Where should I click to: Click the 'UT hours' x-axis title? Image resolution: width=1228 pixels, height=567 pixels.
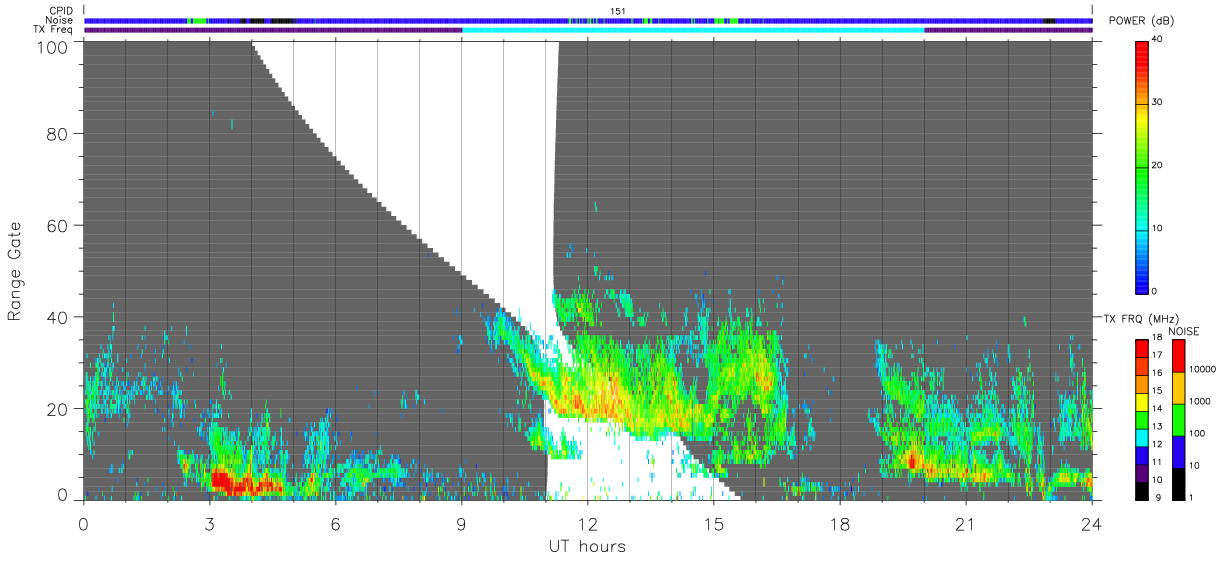coord(586,546)
